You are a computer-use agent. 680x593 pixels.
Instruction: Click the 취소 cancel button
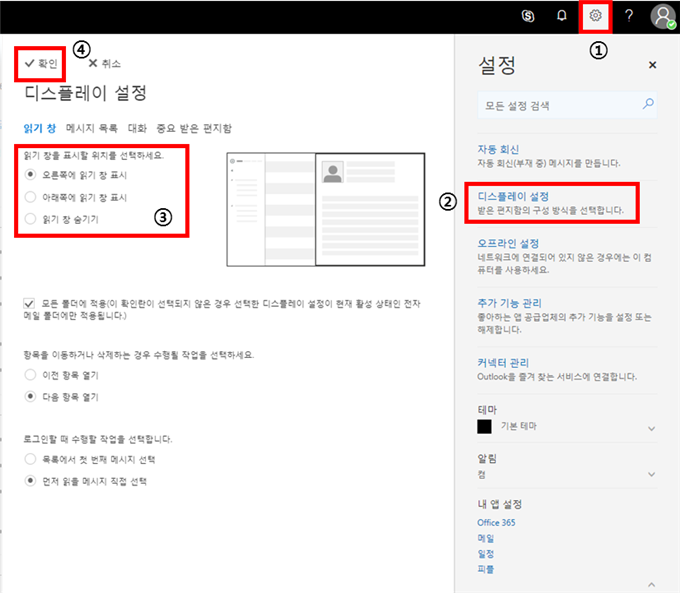click(107, 63)
